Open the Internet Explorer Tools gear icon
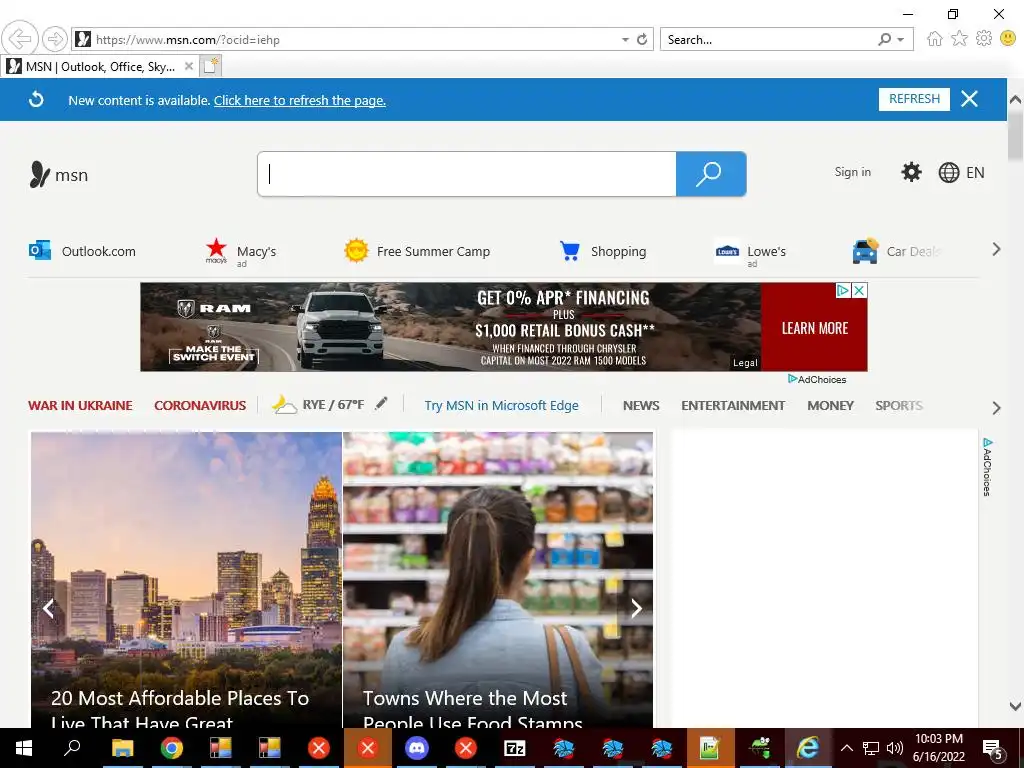Image resolution: width=1024 pixels, height=768 pixels. [984, 39]
